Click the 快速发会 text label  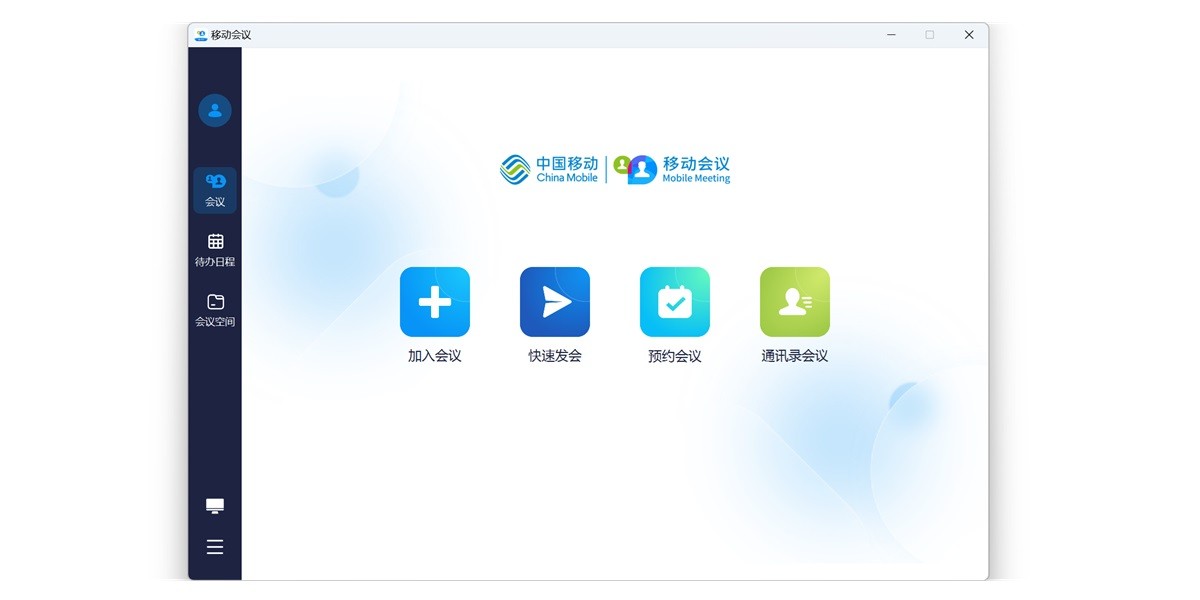click(555, 356)
